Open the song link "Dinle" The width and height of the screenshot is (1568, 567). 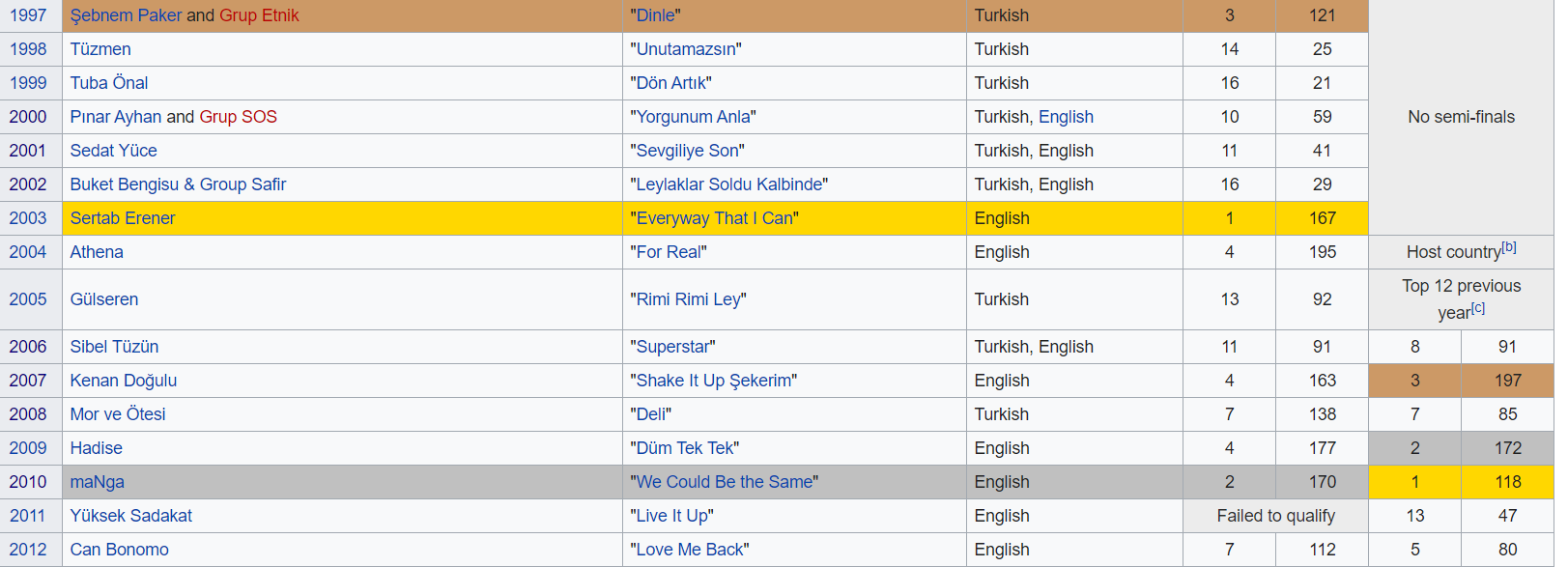pos(655,15)
